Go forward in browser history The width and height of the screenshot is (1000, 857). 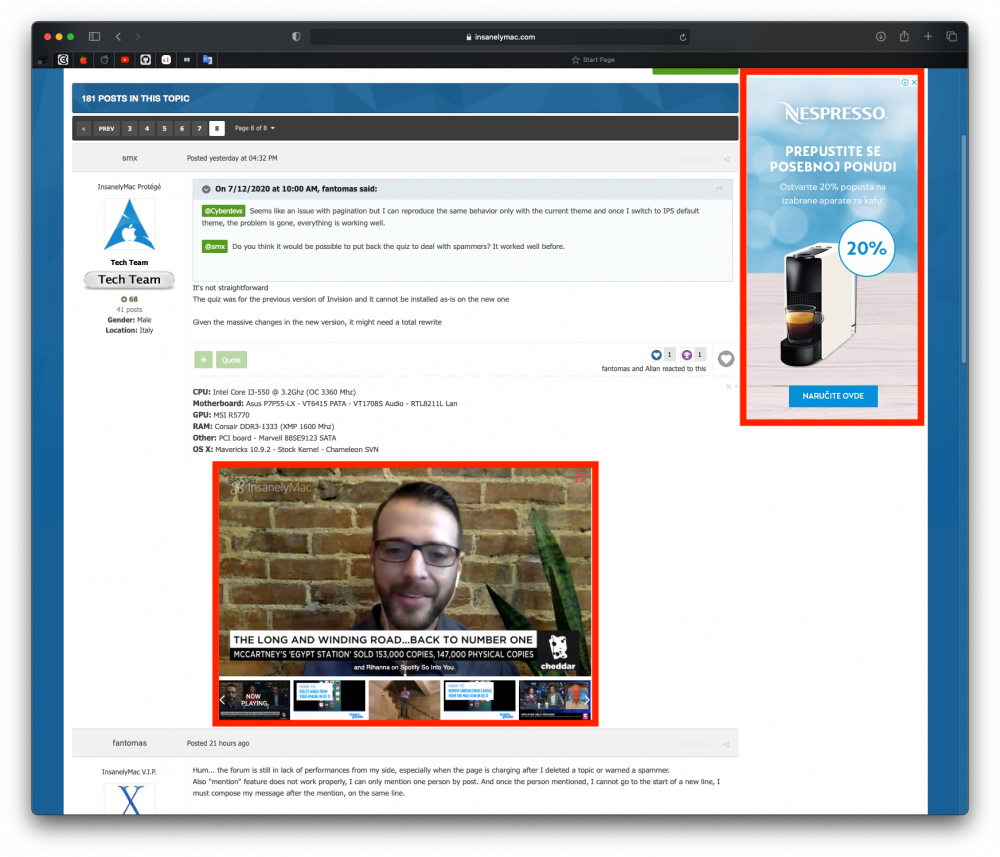[137, 37]
